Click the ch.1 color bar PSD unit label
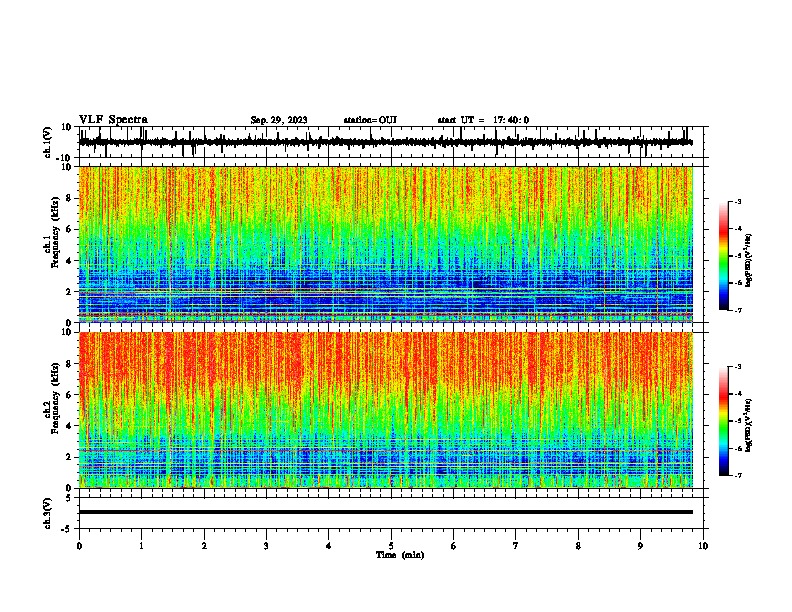 point(749,261)
